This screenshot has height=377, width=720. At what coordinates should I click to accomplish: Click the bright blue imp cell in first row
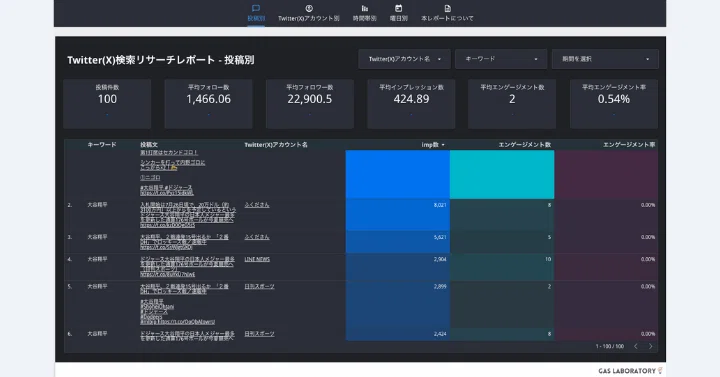398,174
